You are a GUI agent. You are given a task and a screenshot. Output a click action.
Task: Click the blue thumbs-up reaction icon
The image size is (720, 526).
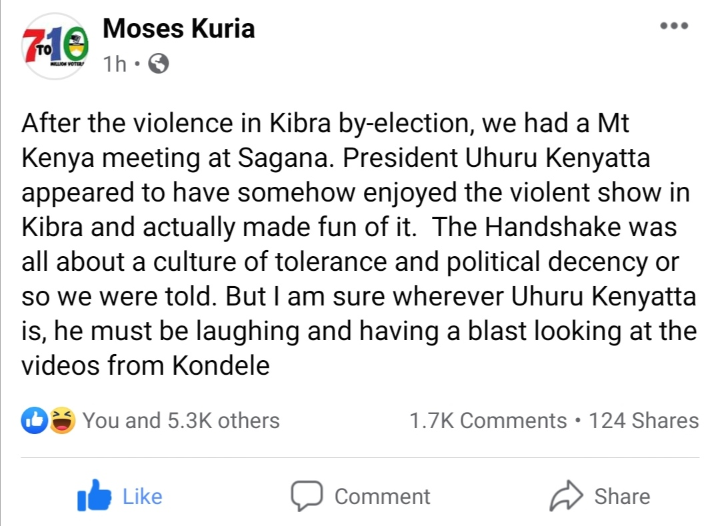pyautogui.click(x=35, y=421)
